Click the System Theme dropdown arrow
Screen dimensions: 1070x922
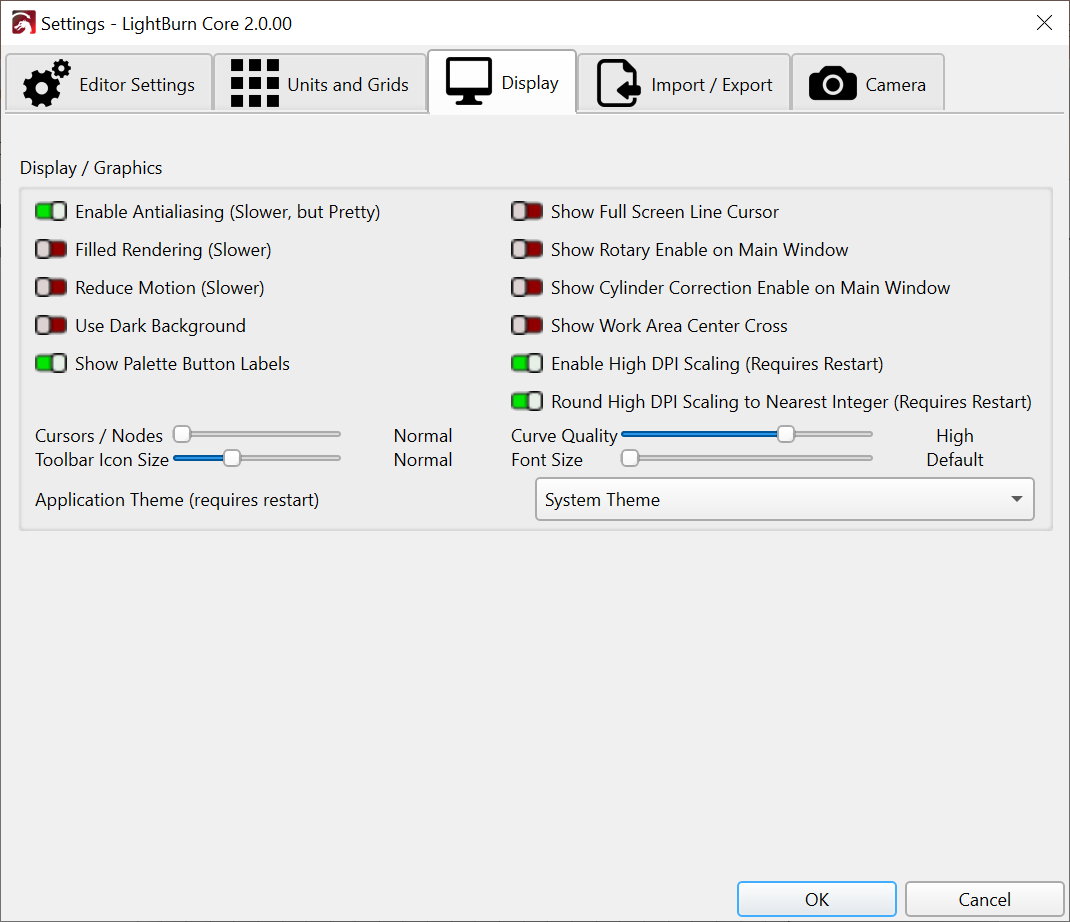(x=1016, y=500)
